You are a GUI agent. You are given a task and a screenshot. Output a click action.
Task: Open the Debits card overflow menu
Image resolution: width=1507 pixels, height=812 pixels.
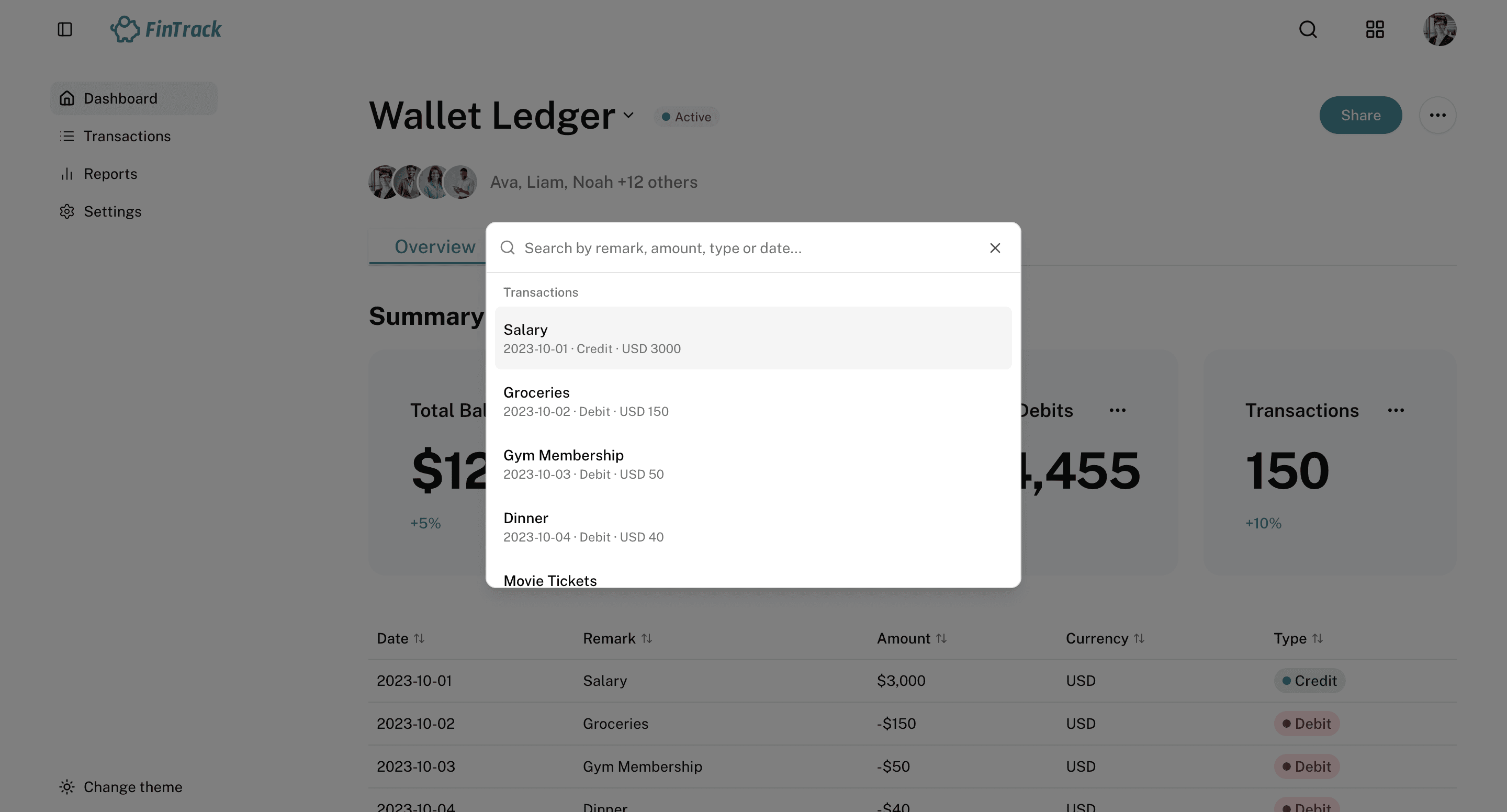coord(1117,410)
